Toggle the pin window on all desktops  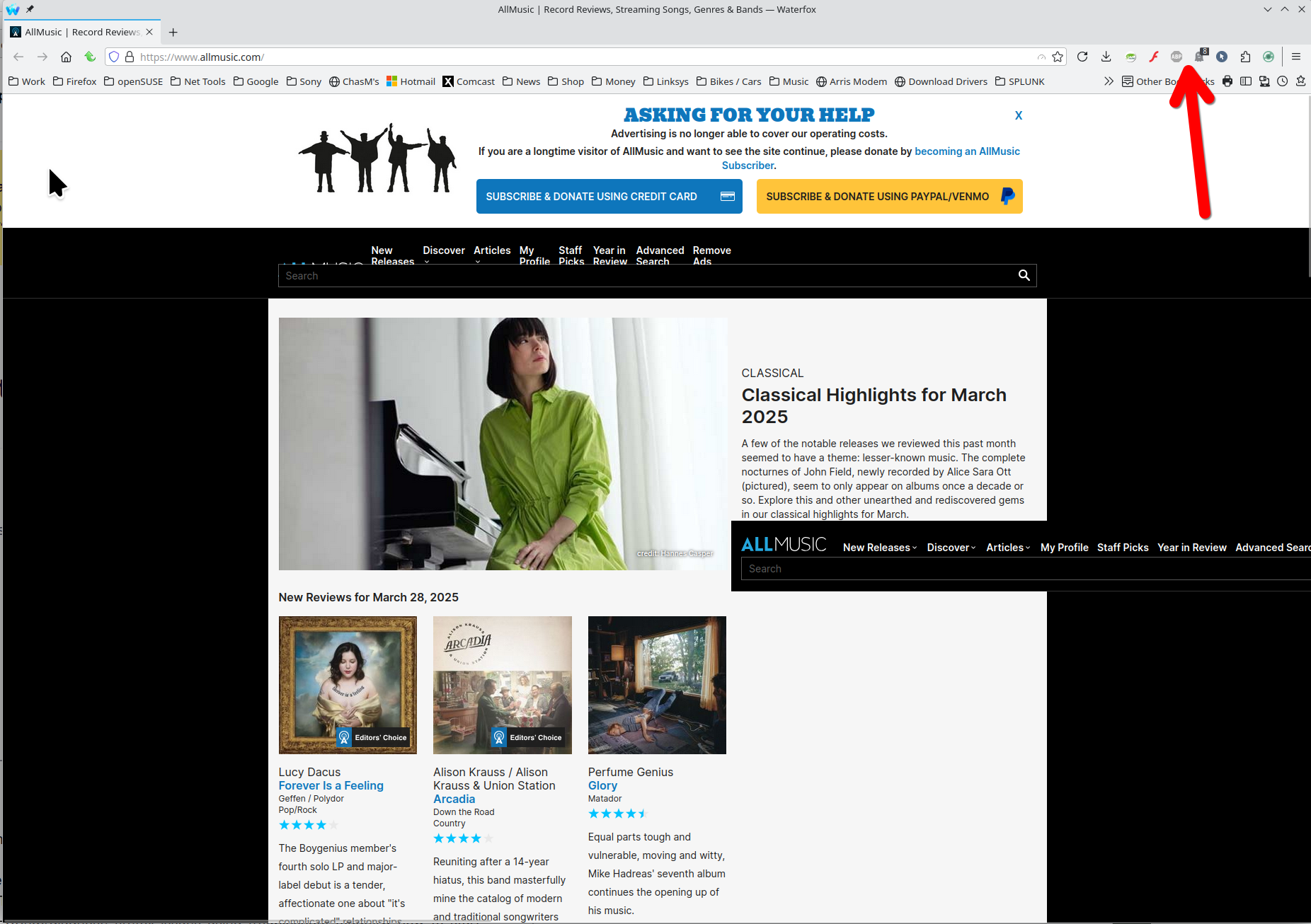click(30, 9)
